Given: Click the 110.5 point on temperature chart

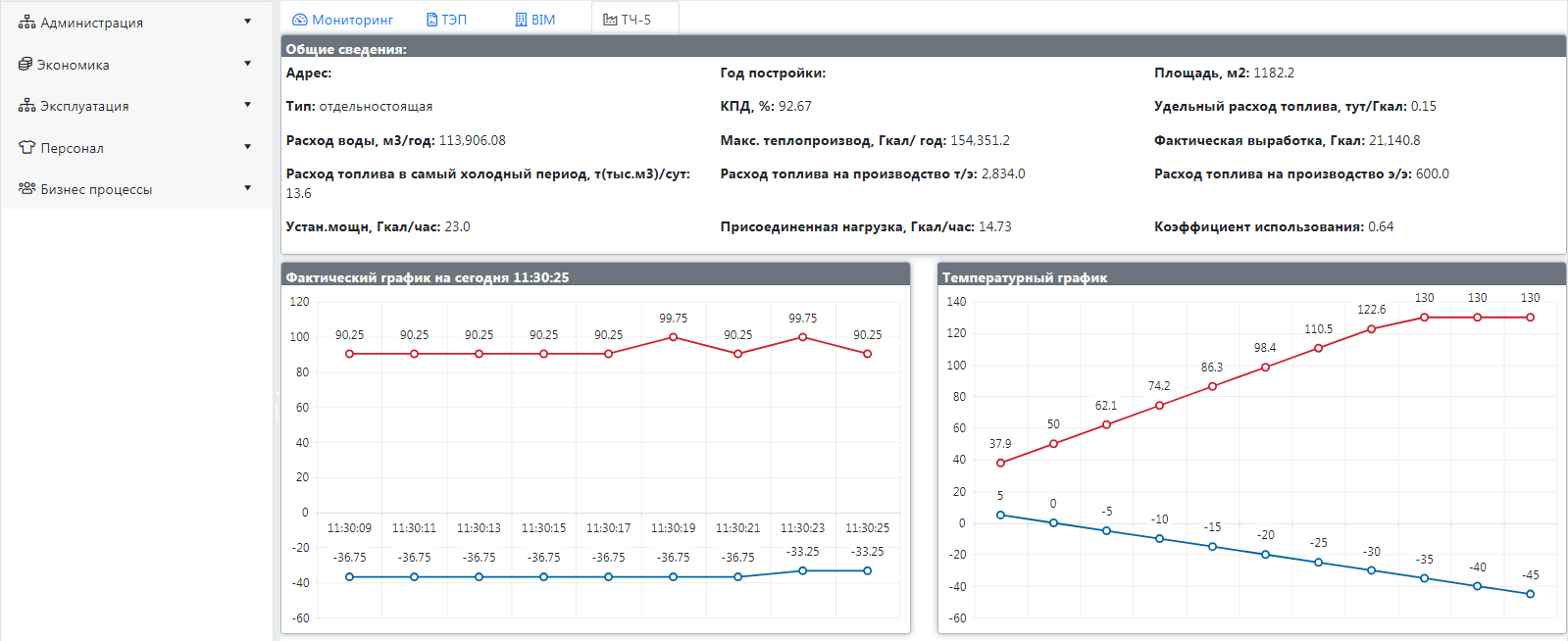Looking at the screenshot, I should point(1318,348).
